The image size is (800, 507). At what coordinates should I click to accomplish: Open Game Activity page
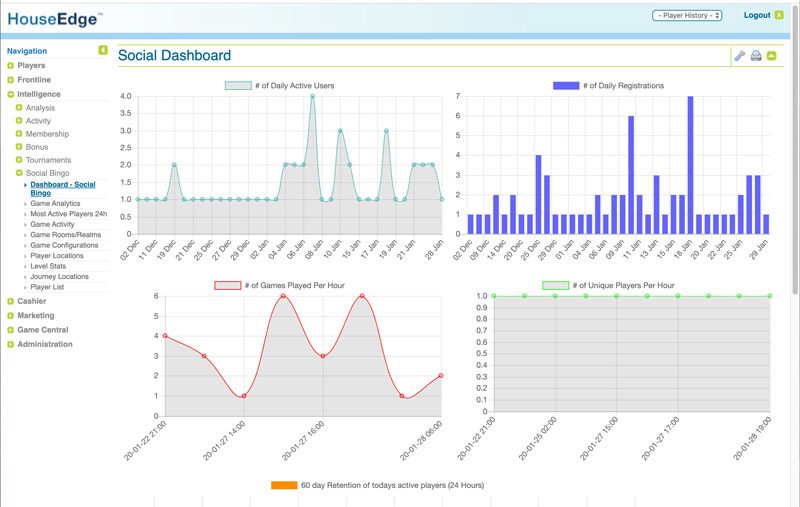[52, 224]
